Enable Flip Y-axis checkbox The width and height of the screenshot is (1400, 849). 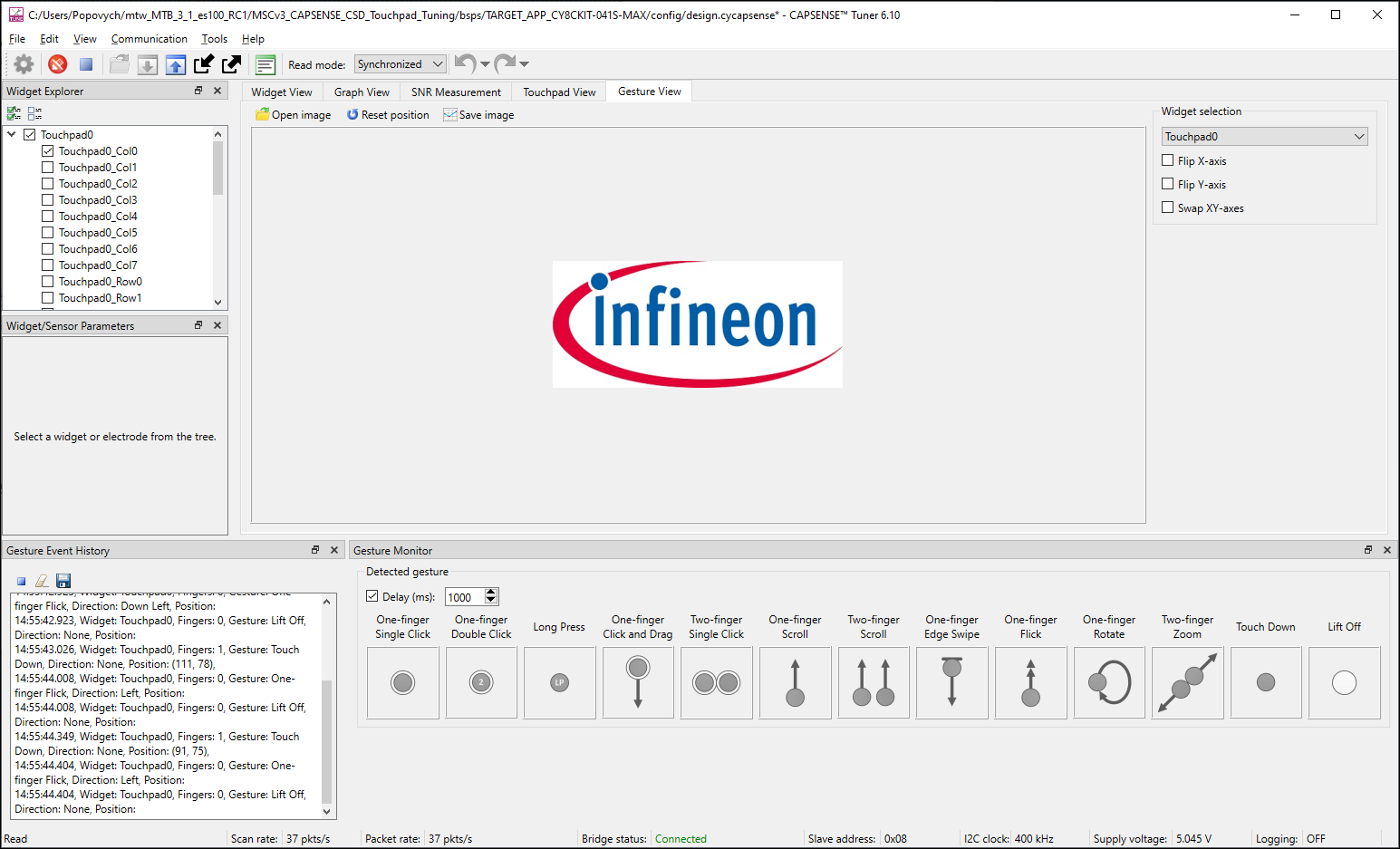tap(1168, 184)
